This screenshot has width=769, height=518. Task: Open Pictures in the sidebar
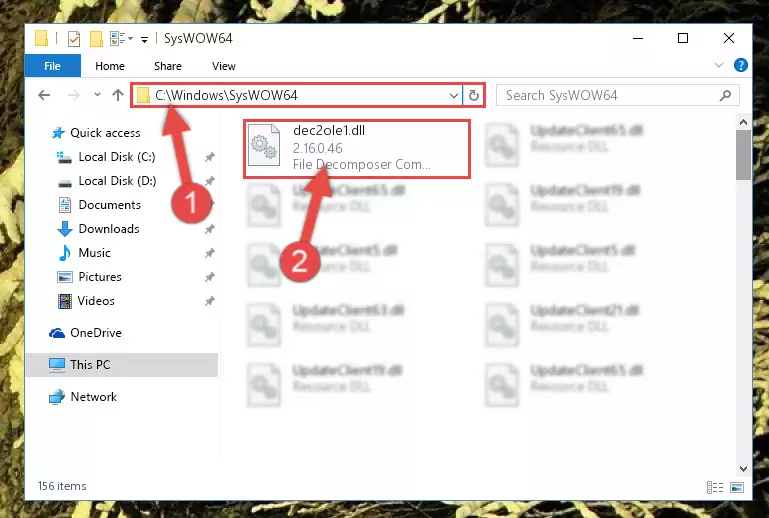[x=100, y=277]
